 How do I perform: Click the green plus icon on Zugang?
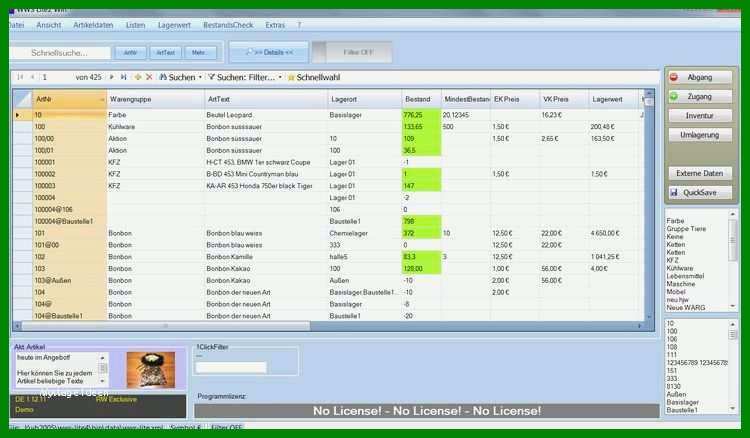coord(674,97)
